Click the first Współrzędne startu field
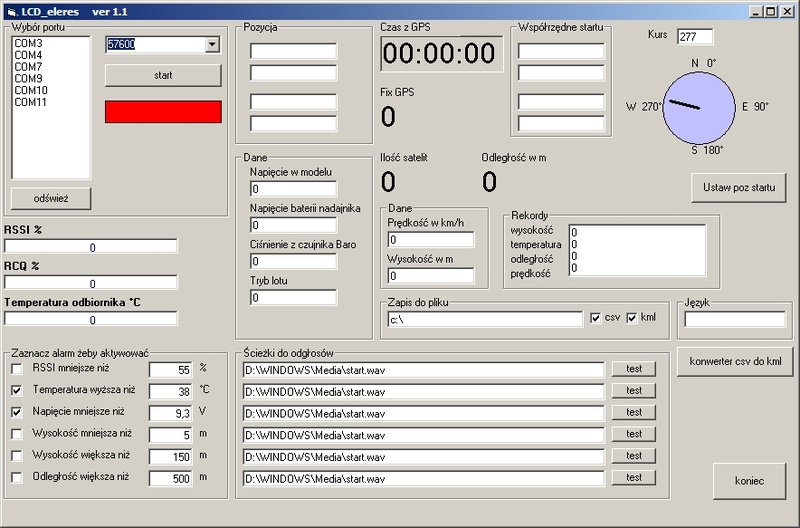Image resolution: width=800 pixels, height=528 pixels. [561, 51]
